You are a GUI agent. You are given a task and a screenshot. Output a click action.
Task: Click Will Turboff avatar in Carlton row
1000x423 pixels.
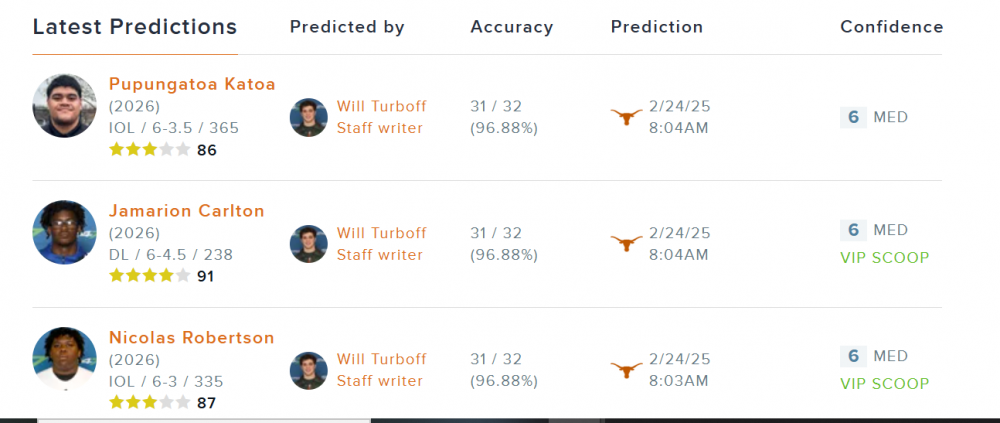pyautogui.click(x=309, y=244)
